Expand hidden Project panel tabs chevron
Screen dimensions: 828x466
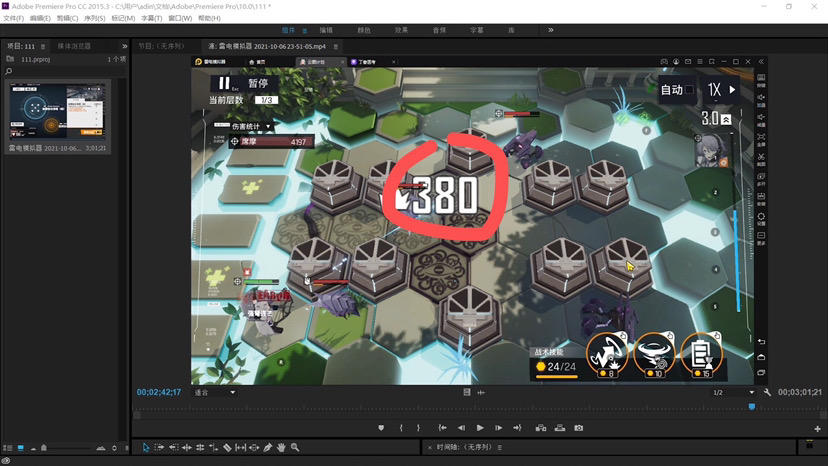[125, 46]
